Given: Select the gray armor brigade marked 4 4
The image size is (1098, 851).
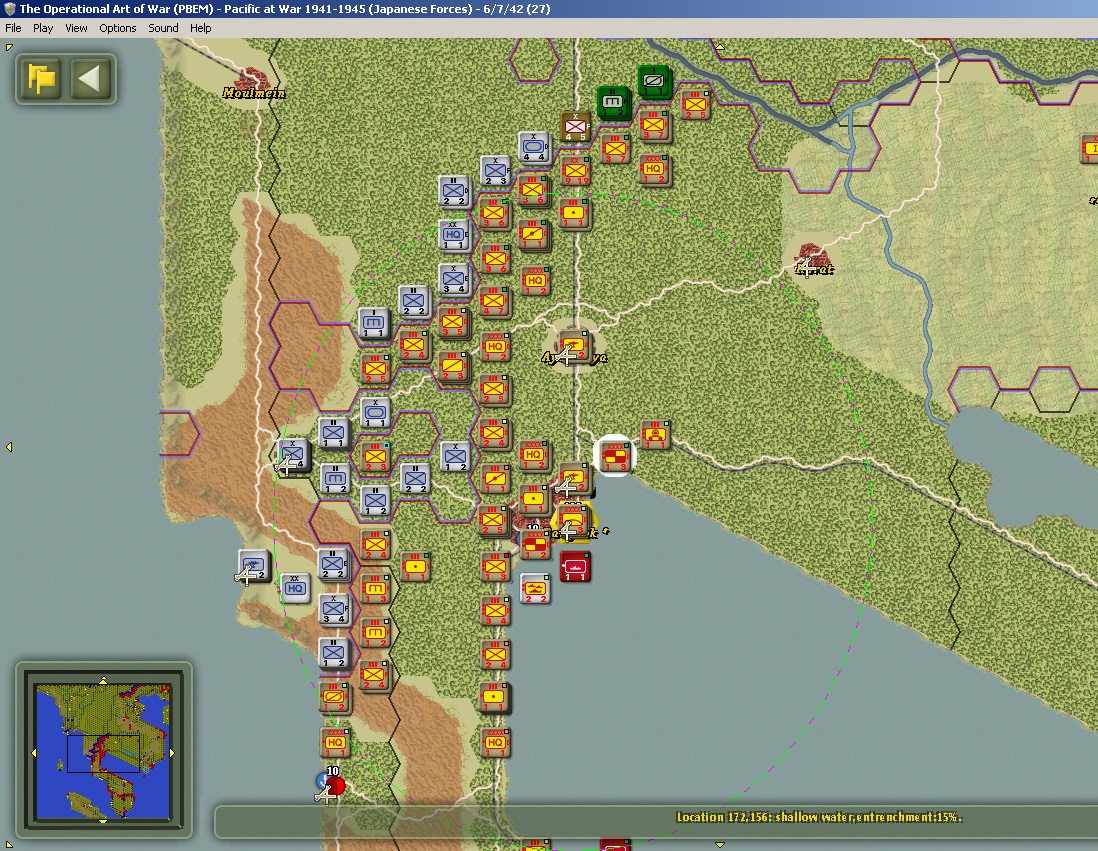Looking at the screenshot, I should click(x=534, y=147).
